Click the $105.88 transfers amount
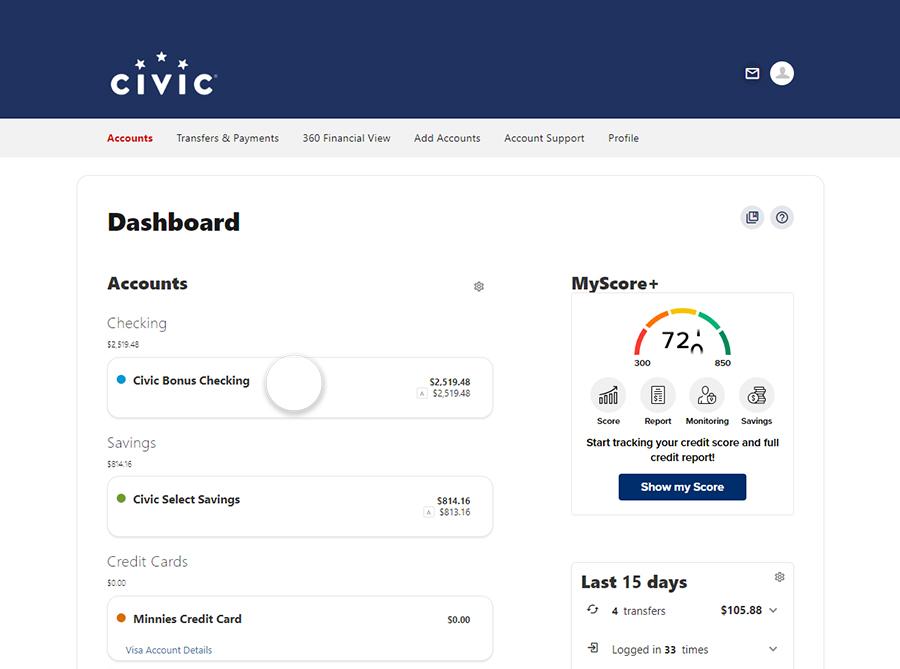 click(x=741, y=610)
